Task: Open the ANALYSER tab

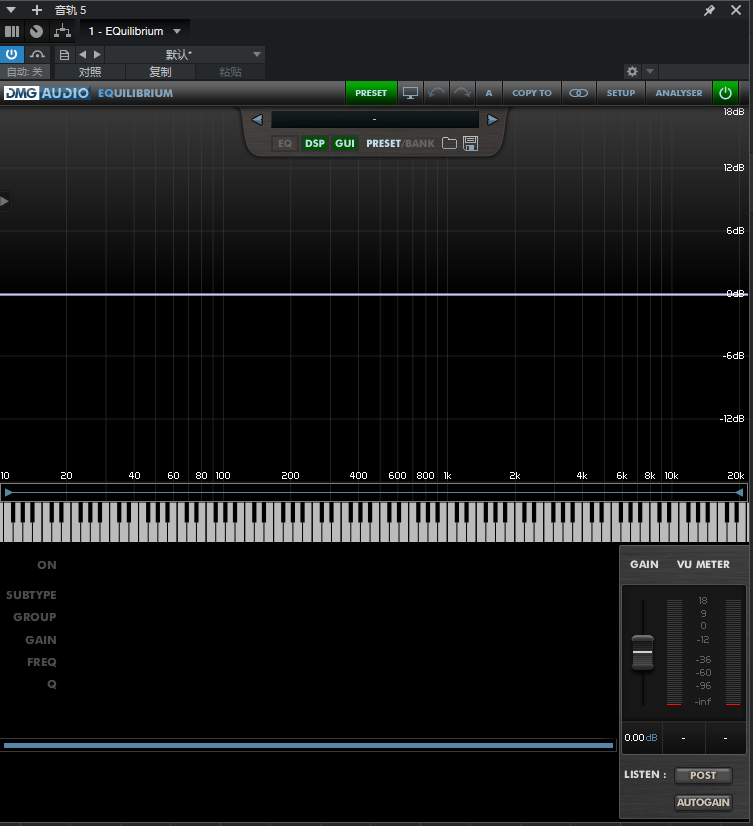Action: click(679, 93)
